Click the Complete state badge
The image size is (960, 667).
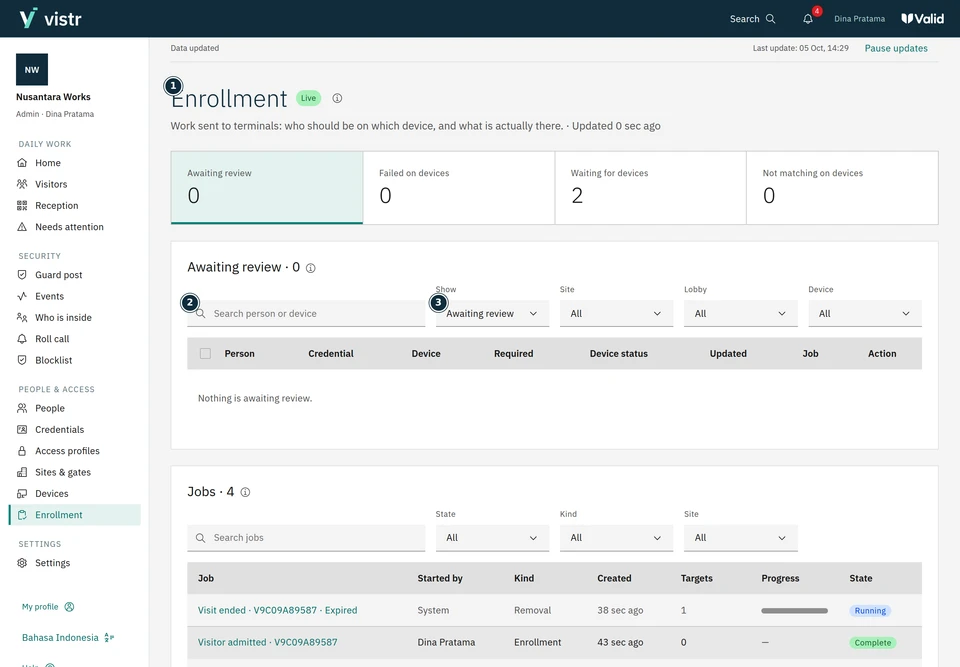[x=872, y=643]
